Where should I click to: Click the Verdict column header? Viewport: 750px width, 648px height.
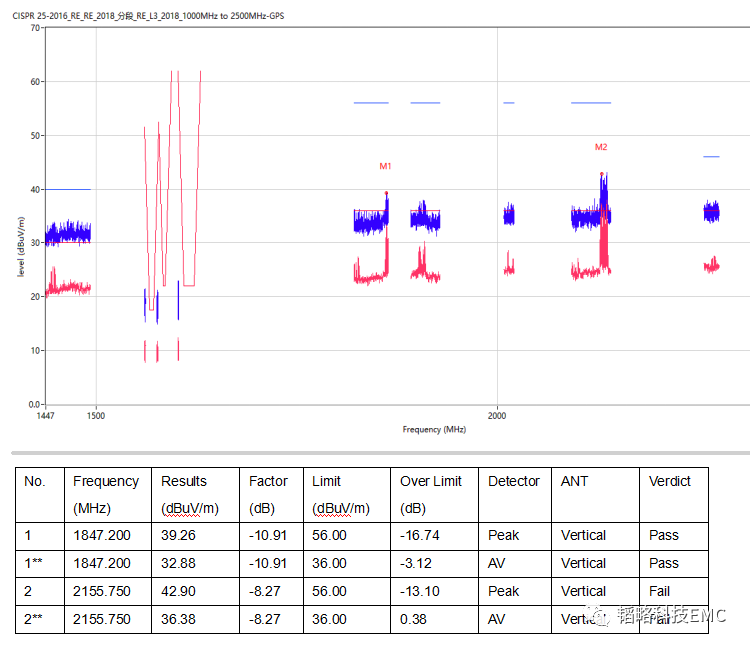(669, 481)
